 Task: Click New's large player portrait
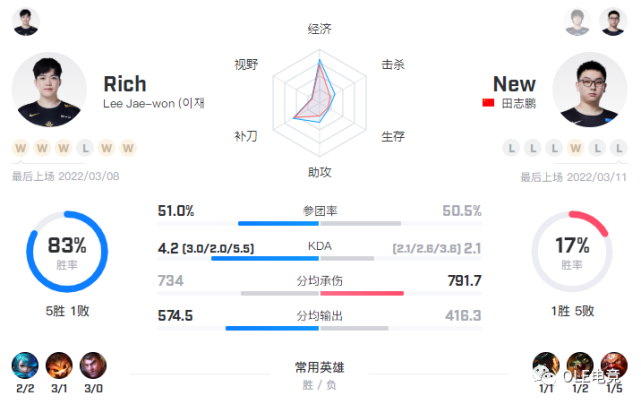[590, 90]
